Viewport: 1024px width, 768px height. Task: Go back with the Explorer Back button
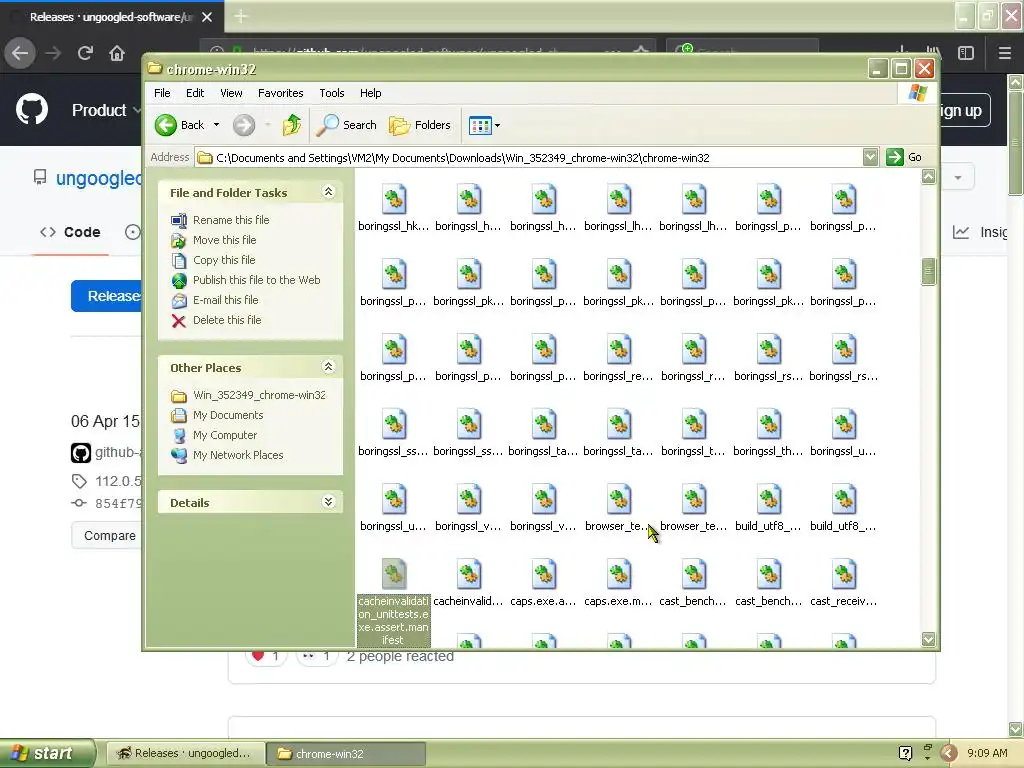point(180,125)
